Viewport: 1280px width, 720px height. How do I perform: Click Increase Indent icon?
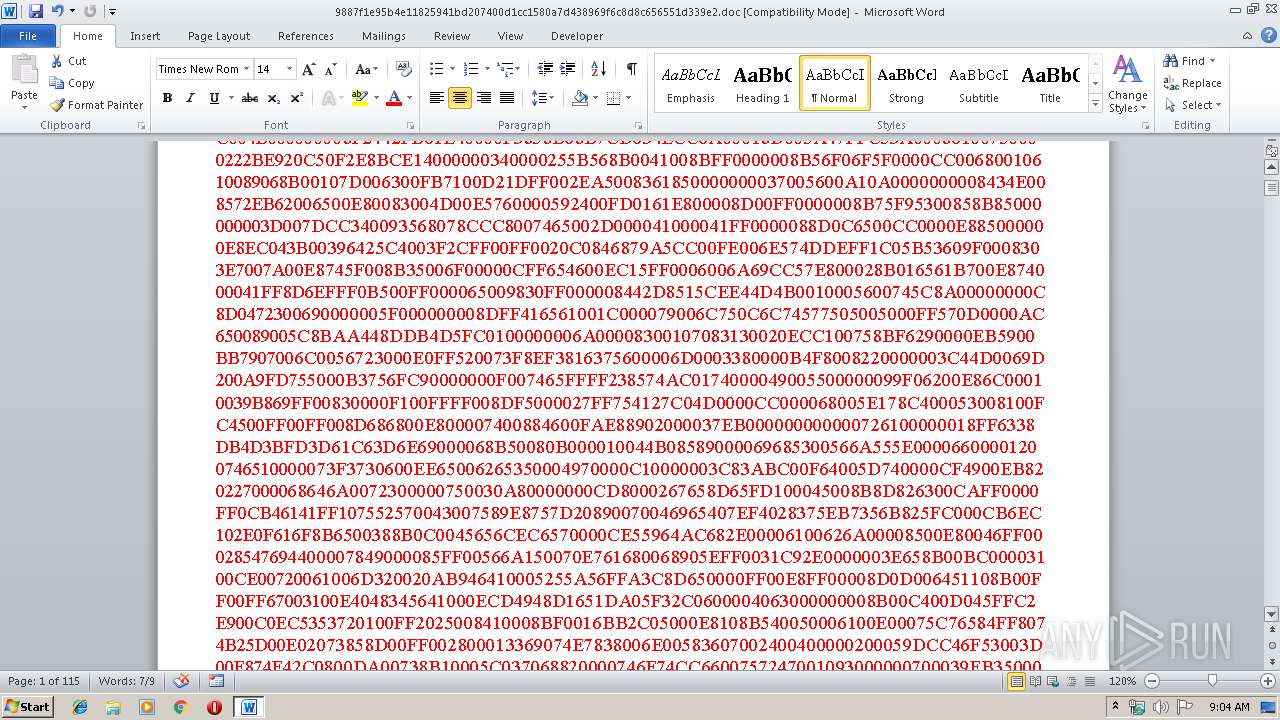click(568, 69)
